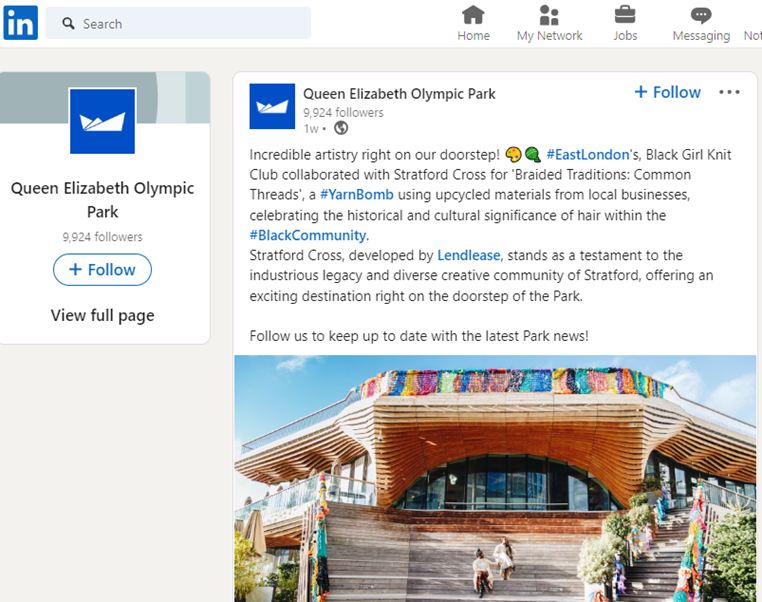This screenshot has width=762, height=602.
Task: Click the LinkedIn logo icon
Action: (x=20, y=22)
